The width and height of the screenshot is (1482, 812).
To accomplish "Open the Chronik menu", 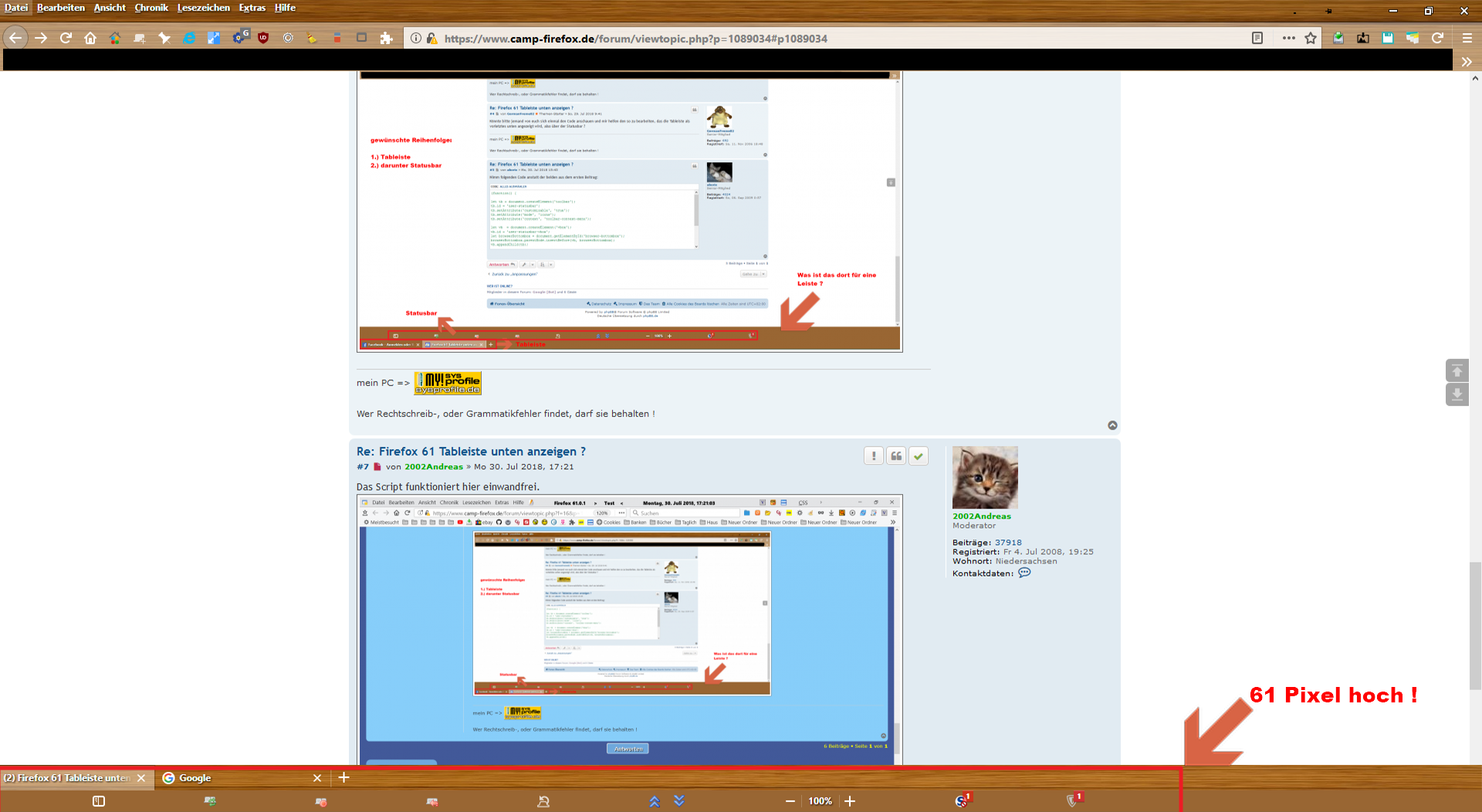I will pyautogui.click(x=151, y=8).
